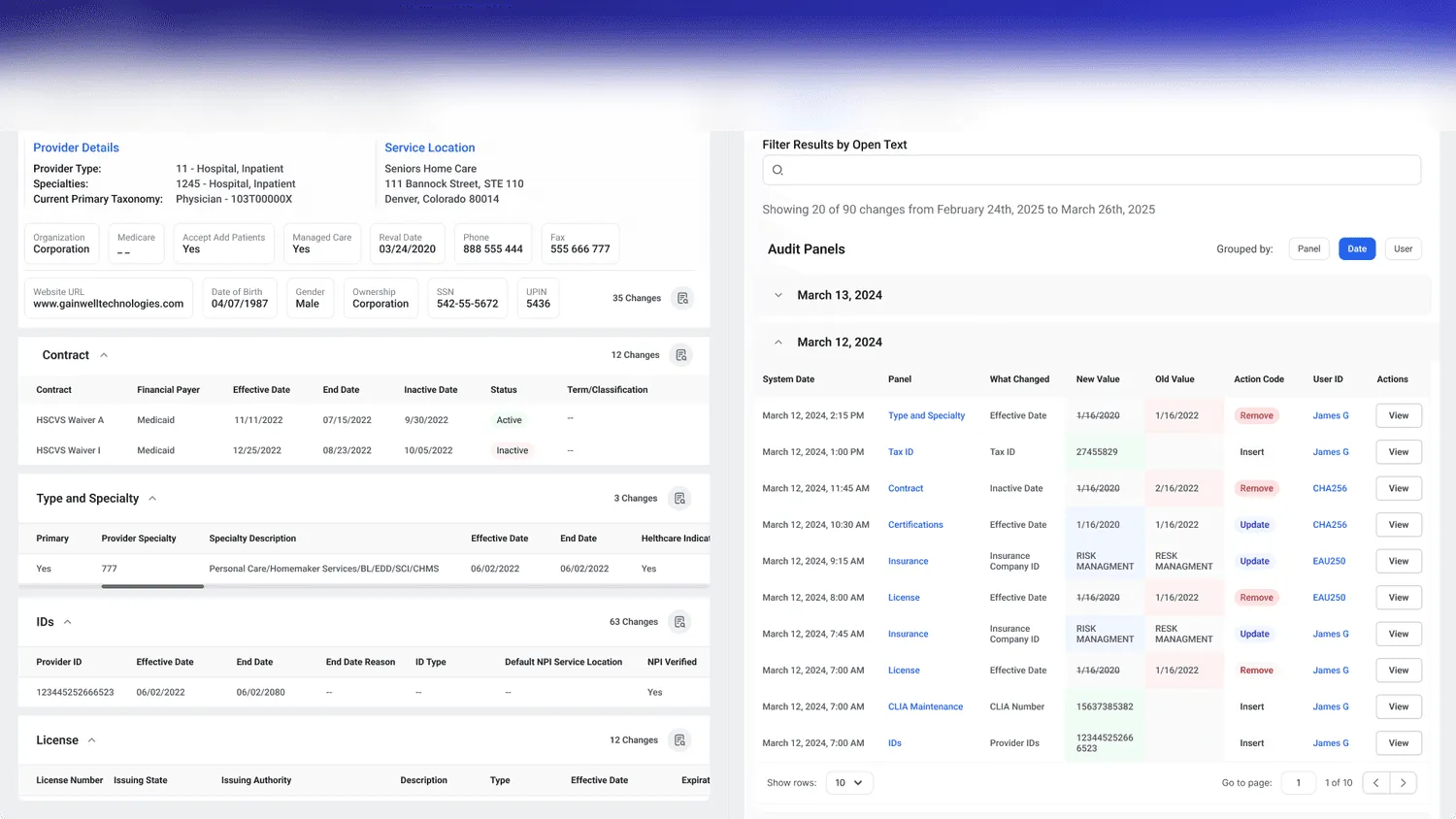Open License section audit log icon
The image size is (1456, 819).
coord(679,740)
